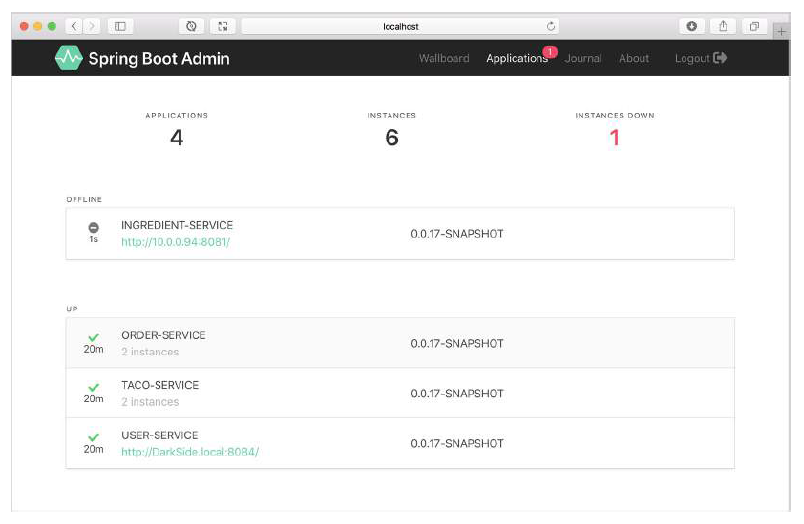Click the Safari back arrow
This screenshot has width=804, height=524.
pyautogui.click(x=74, y=26)
